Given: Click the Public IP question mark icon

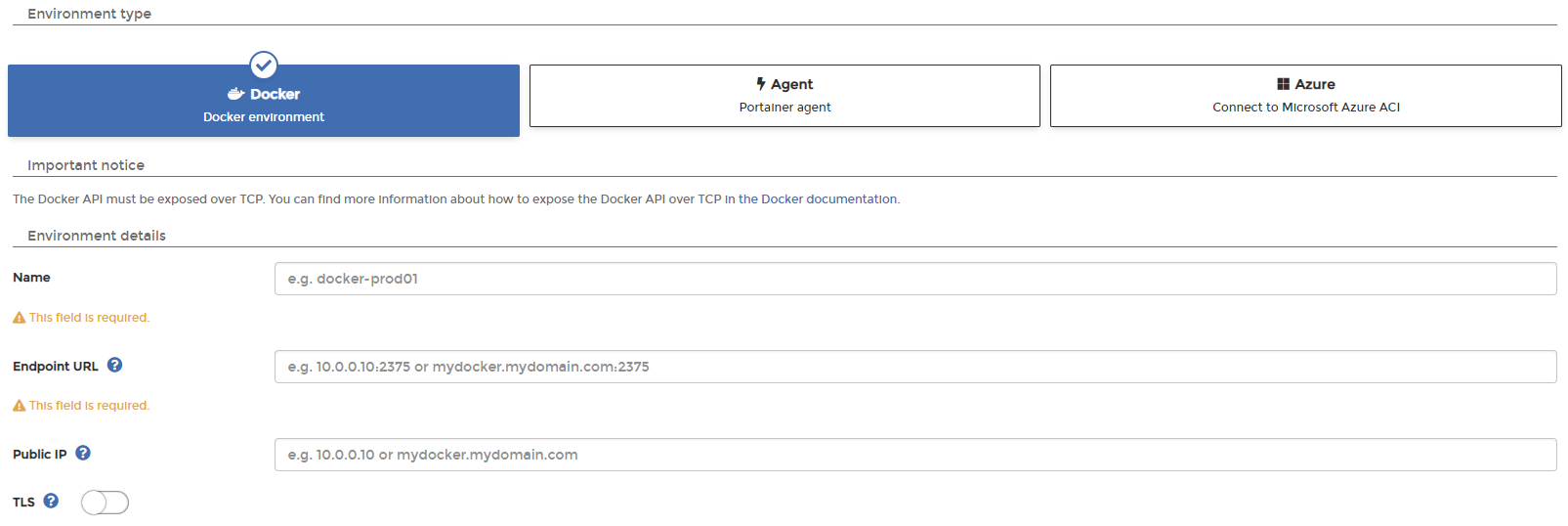Looking at the screenshot, I should tap(83, 453).
